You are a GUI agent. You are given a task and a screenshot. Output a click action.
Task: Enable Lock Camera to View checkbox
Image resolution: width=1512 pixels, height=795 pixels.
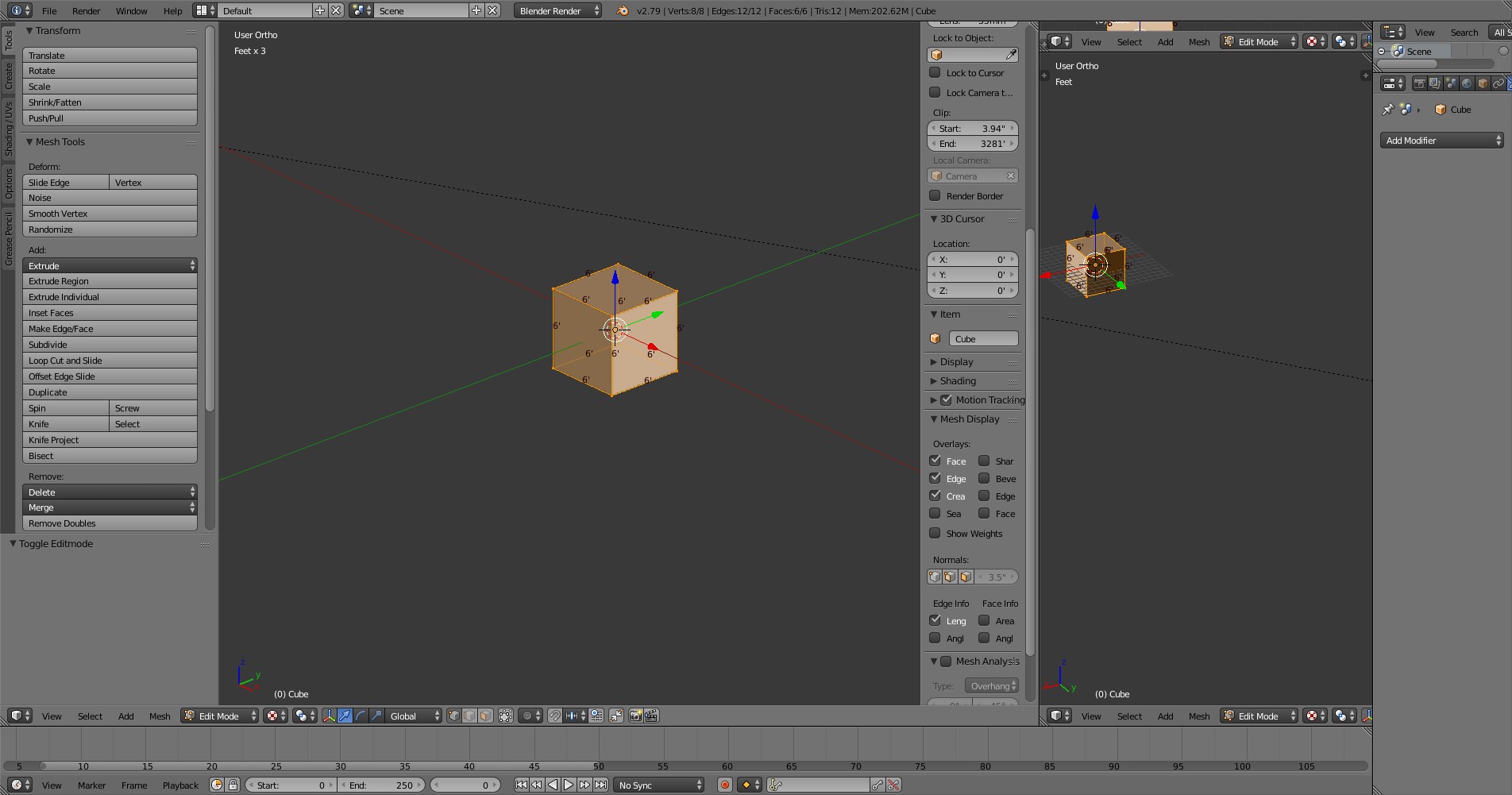click(x=935, y=92)
